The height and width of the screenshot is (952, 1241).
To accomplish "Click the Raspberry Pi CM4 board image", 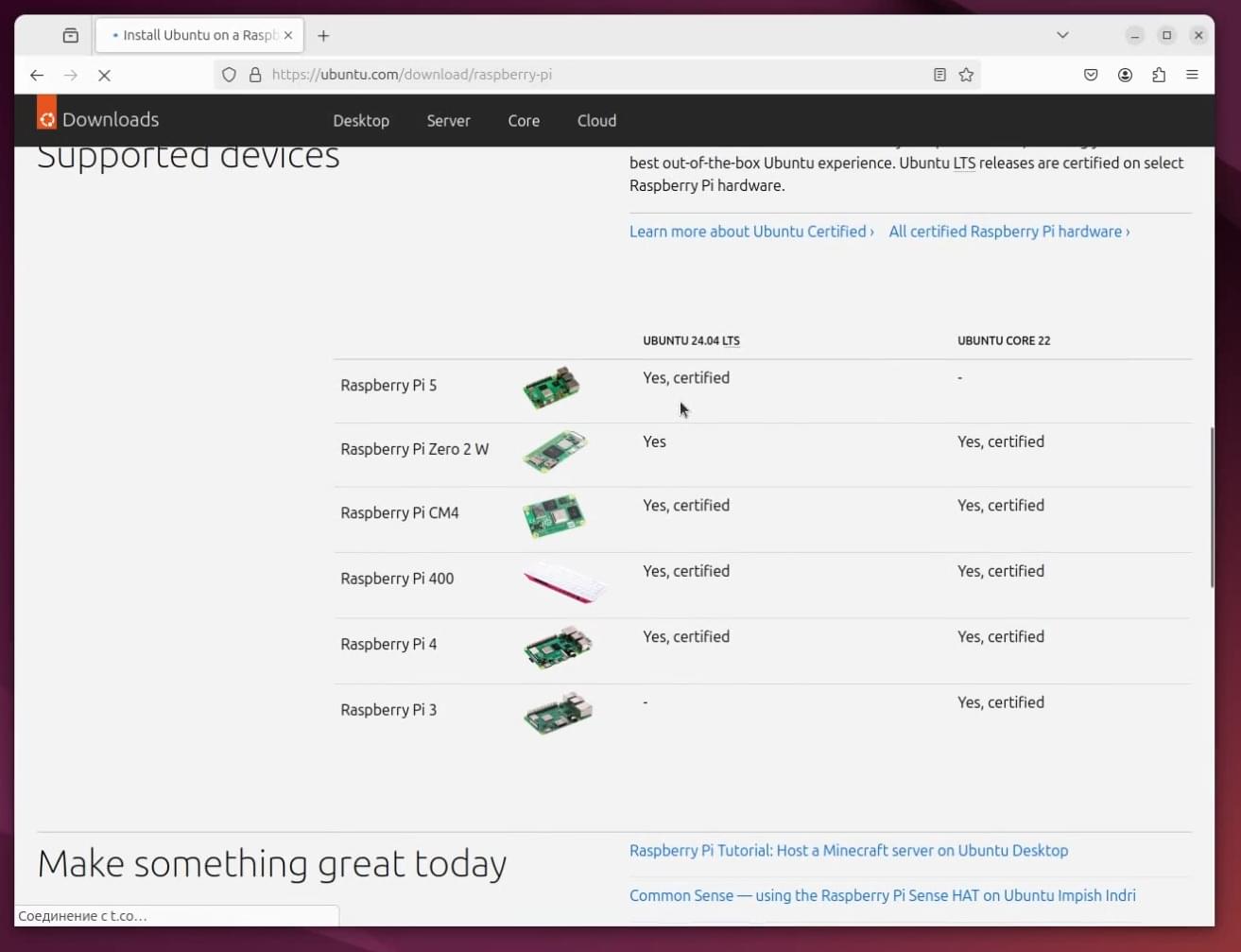I will (554, 515).
